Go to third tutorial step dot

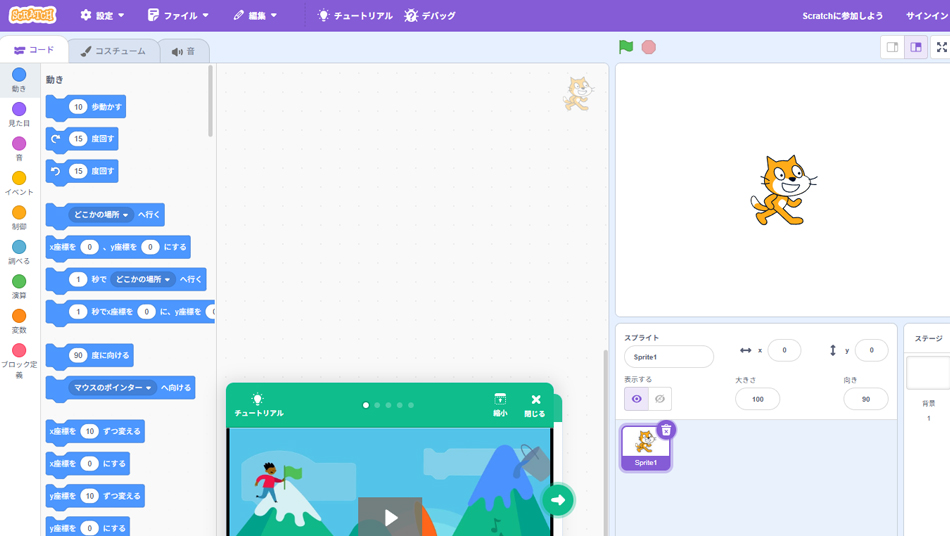coord(388,405)
